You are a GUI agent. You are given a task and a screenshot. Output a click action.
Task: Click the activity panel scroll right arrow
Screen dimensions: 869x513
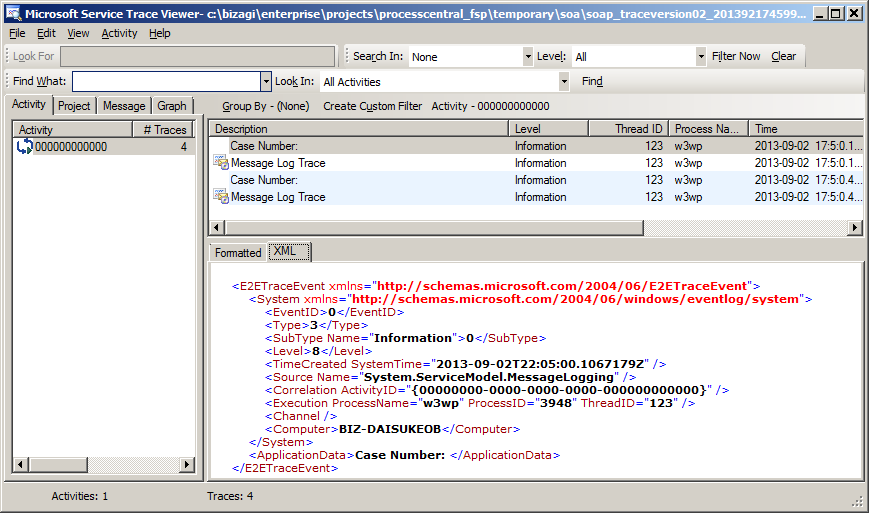pyautogui.click(x=187, y=464)
